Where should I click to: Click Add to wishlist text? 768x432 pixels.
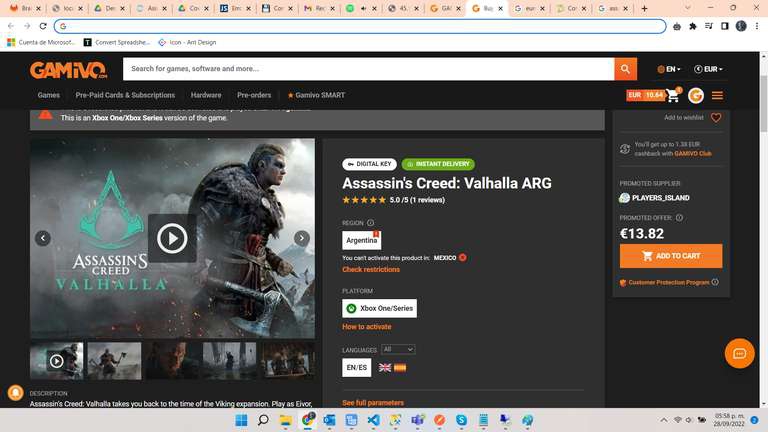(684, 118)
